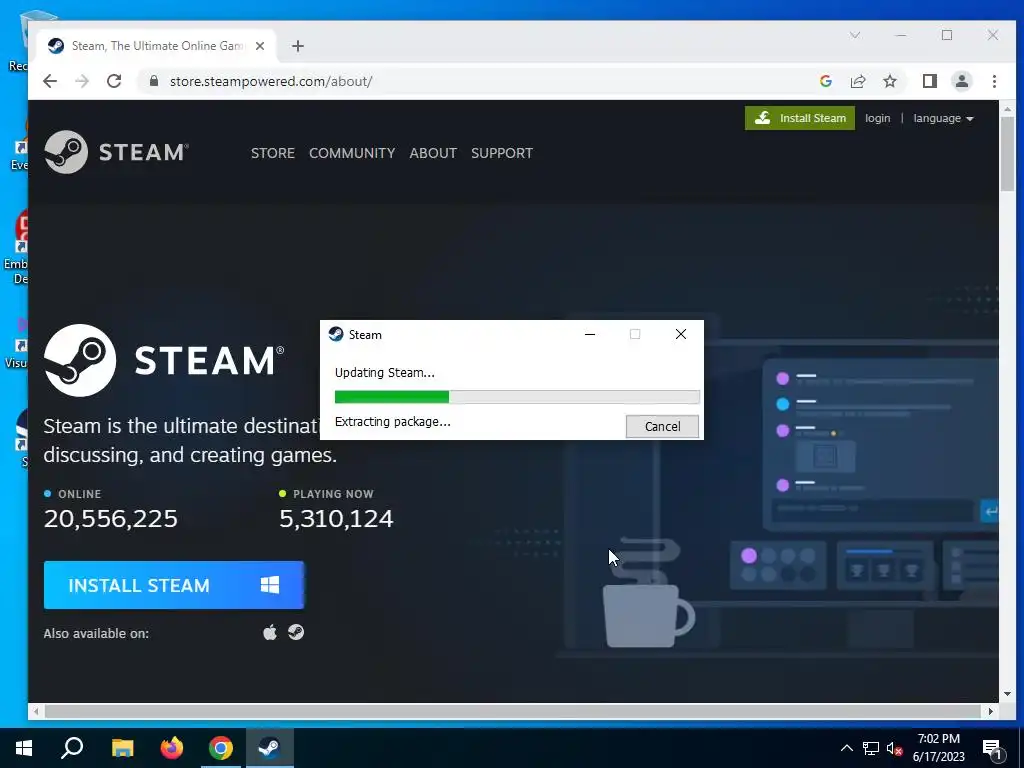Screen dimensions: 1024x768
Task: Open Windows taskbar search
Action: (72, 748)
